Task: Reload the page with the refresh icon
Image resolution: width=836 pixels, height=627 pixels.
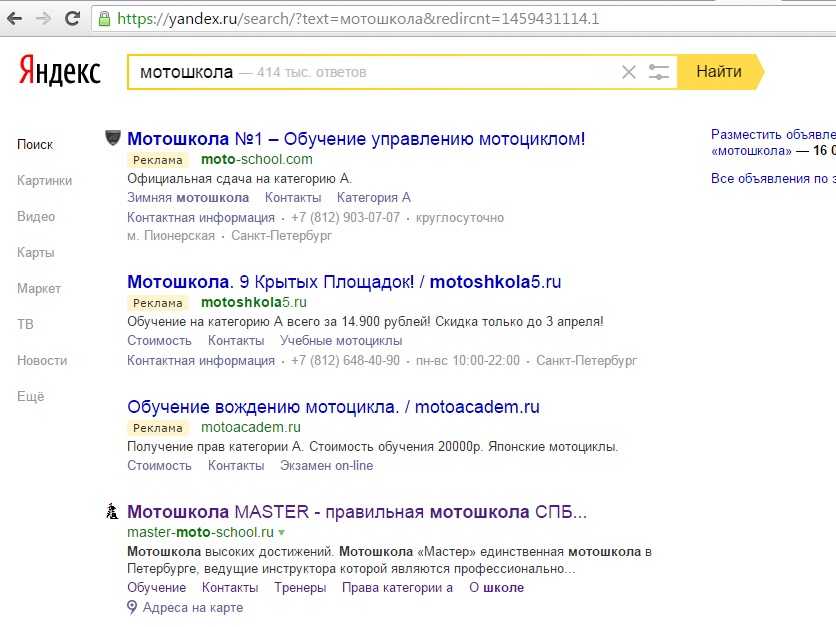Action: coord(72,19)
